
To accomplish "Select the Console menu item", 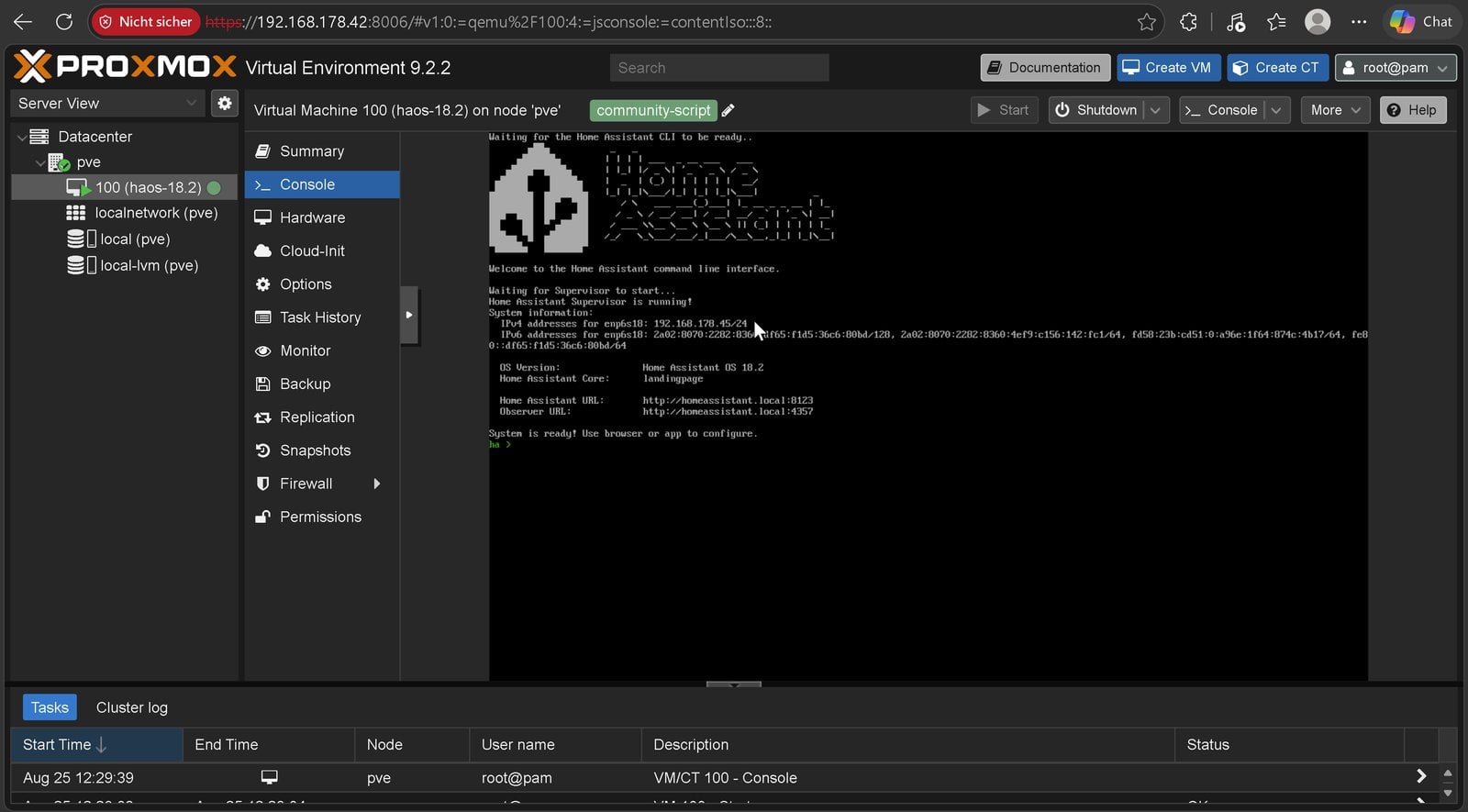I will coord(322,184).
